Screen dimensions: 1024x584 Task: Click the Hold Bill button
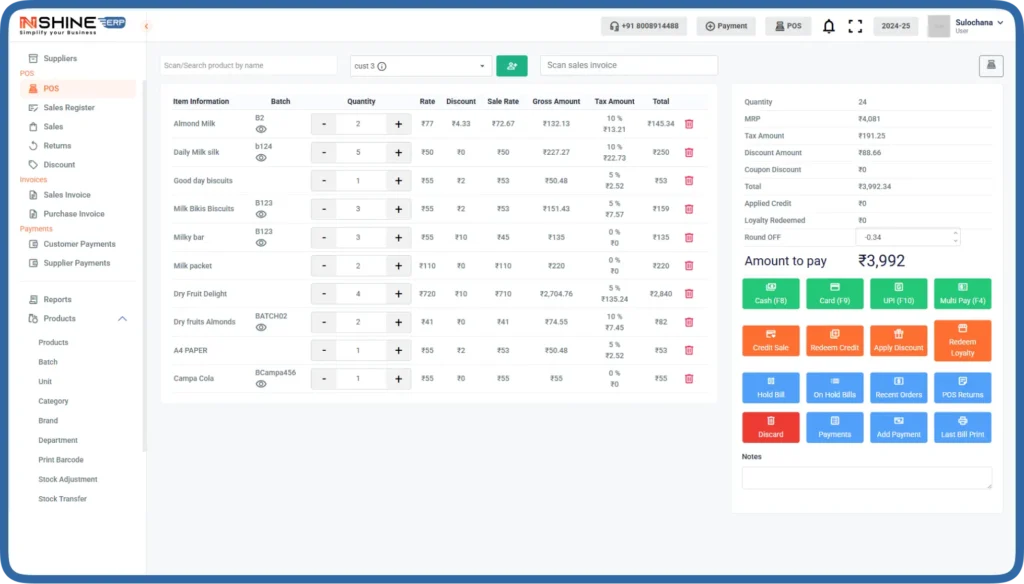(x=770, y=387)
